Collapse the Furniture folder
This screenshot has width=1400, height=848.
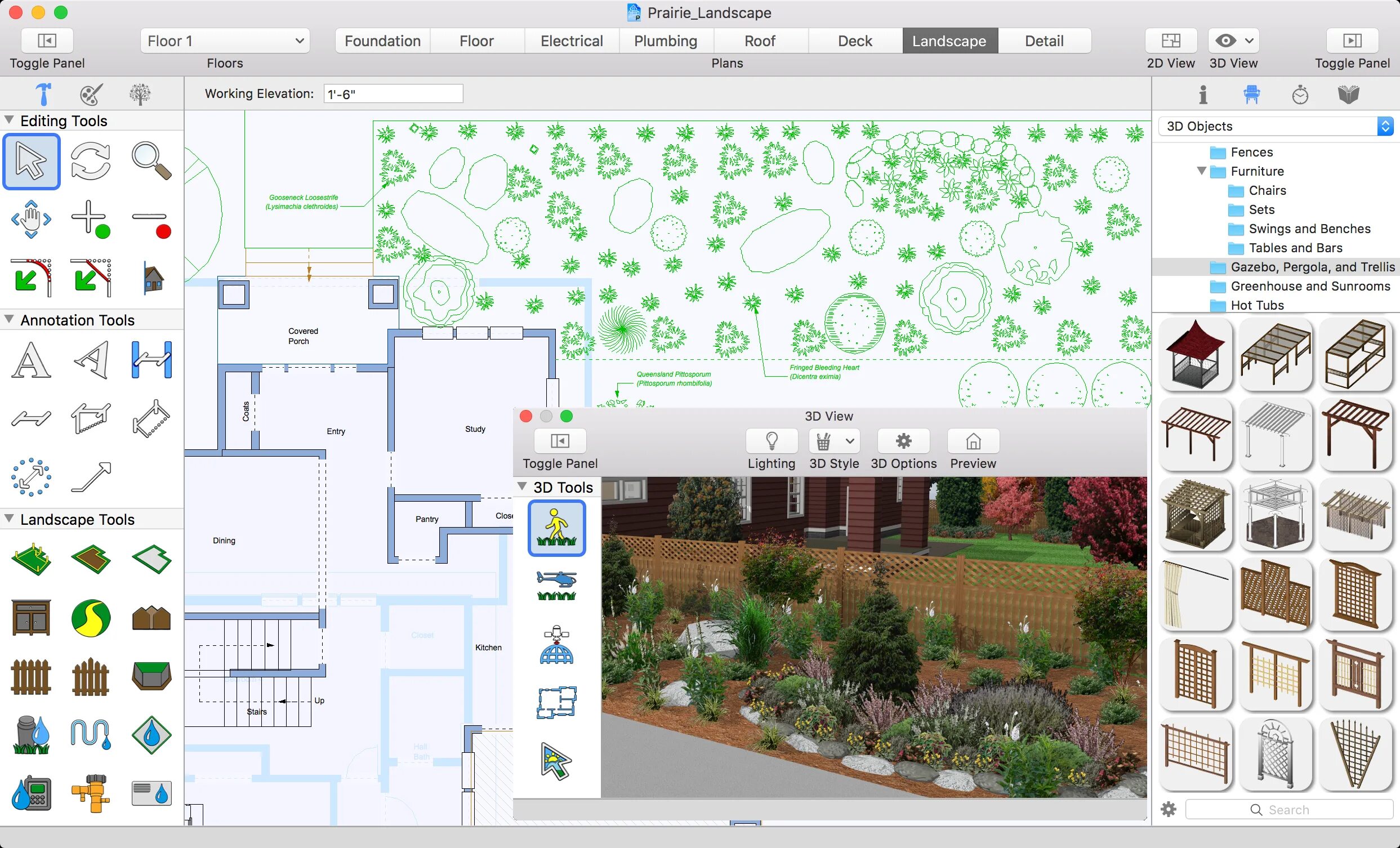(1202, 171)
